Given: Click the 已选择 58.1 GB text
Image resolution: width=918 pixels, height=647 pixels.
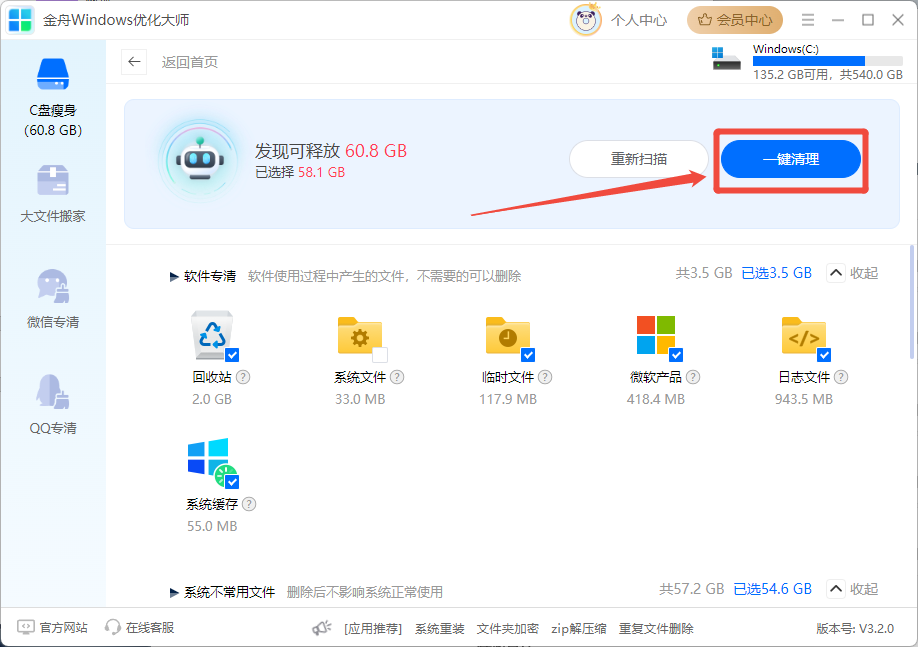Looking at the screenshot, I should coord(300,172).
